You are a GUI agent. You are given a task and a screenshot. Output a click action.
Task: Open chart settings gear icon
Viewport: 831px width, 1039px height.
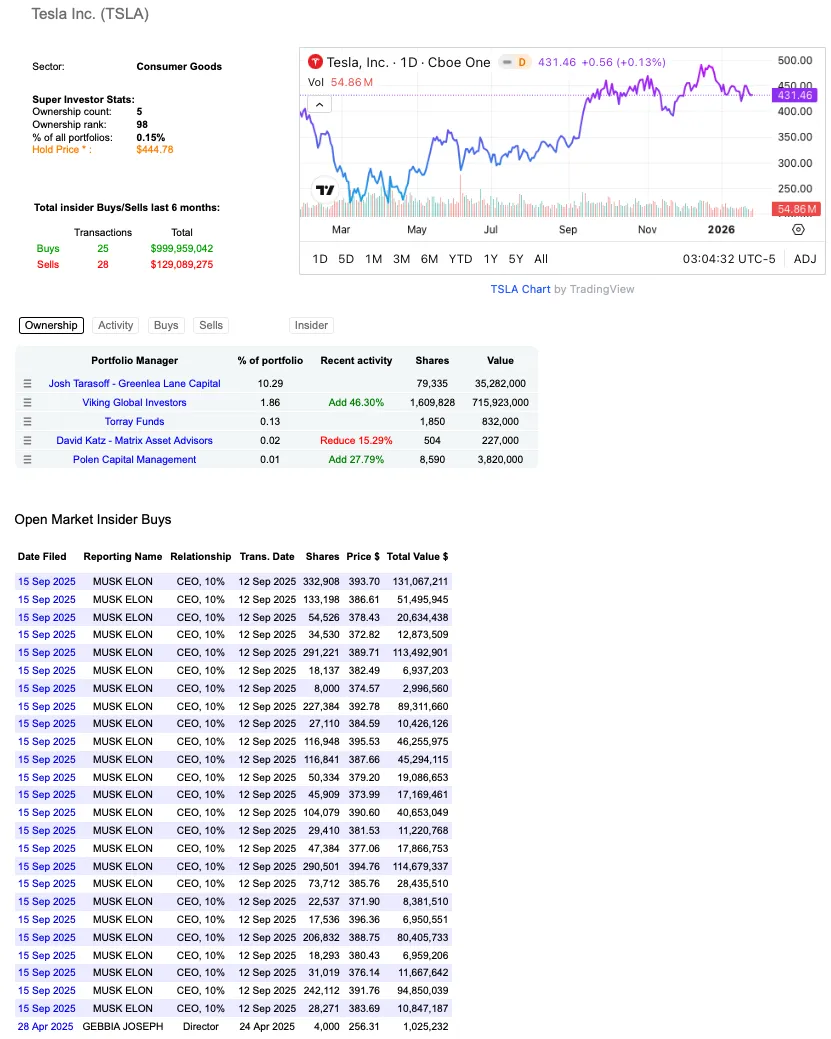[x=799, y=229]
